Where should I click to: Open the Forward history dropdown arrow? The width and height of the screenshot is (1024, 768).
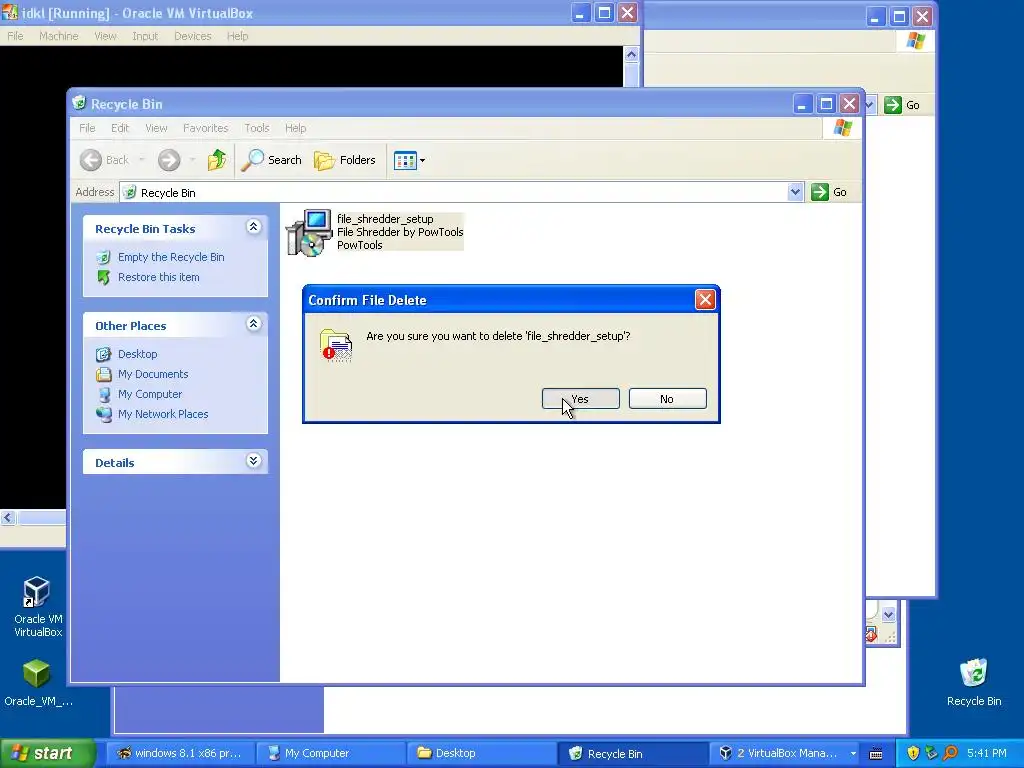(x=192, y=160)
